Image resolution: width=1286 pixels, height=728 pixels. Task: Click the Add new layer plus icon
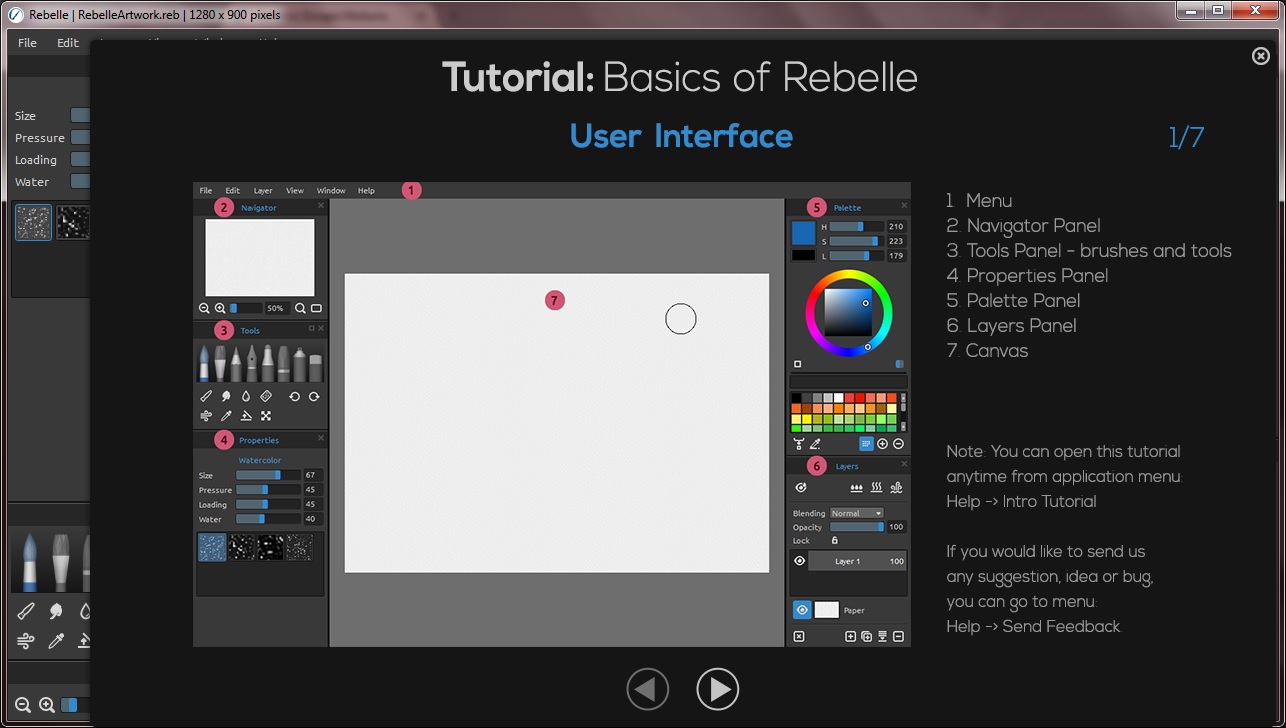(x=850, y=636)
